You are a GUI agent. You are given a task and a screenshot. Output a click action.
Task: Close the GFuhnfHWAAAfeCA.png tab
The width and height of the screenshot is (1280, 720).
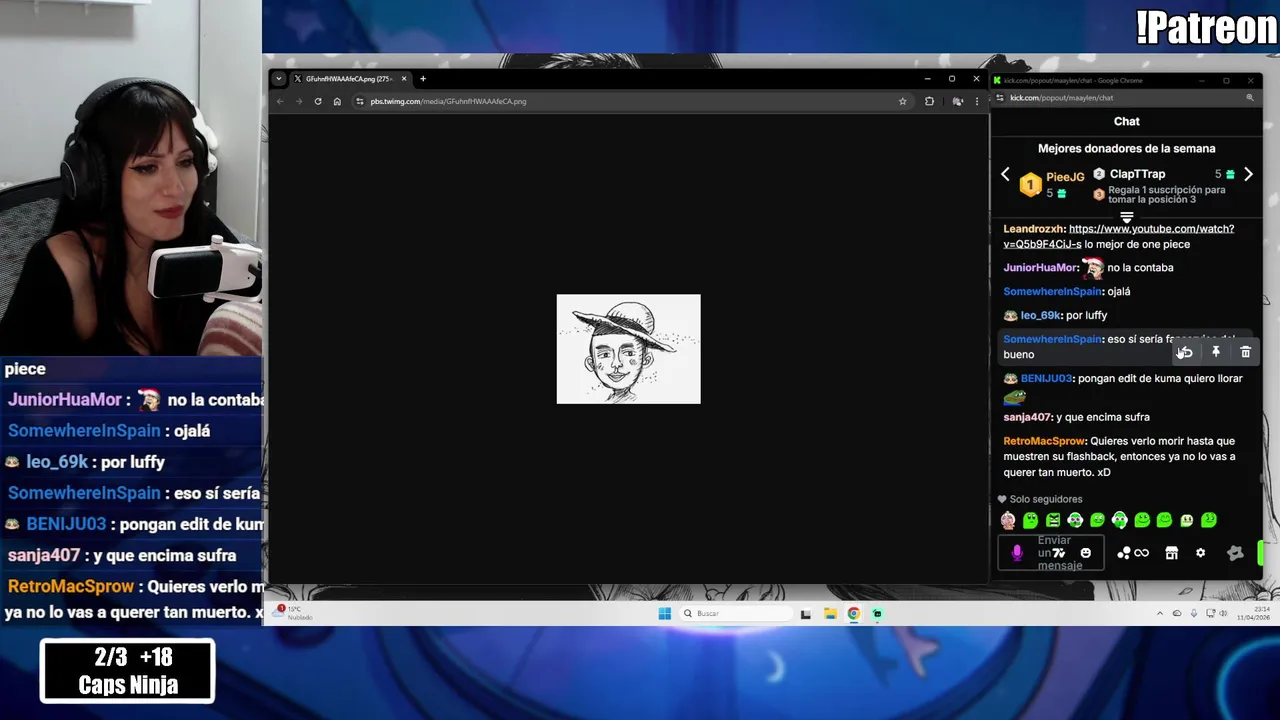click(404, 79)
